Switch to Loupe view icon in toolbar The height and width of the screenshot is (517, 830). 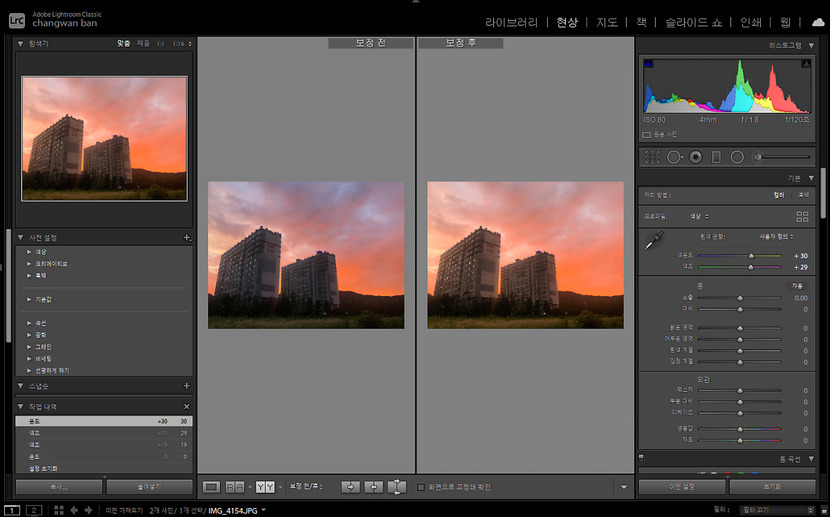point(211,487)
